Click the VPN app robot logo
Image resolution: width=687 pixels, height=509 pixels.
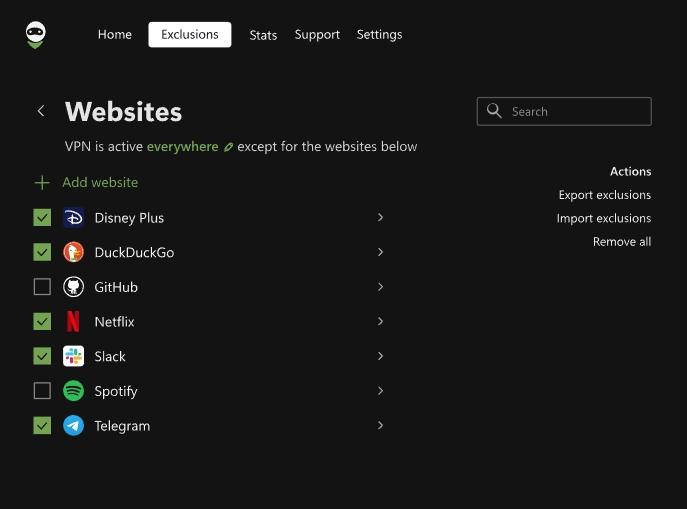(36, 35)
